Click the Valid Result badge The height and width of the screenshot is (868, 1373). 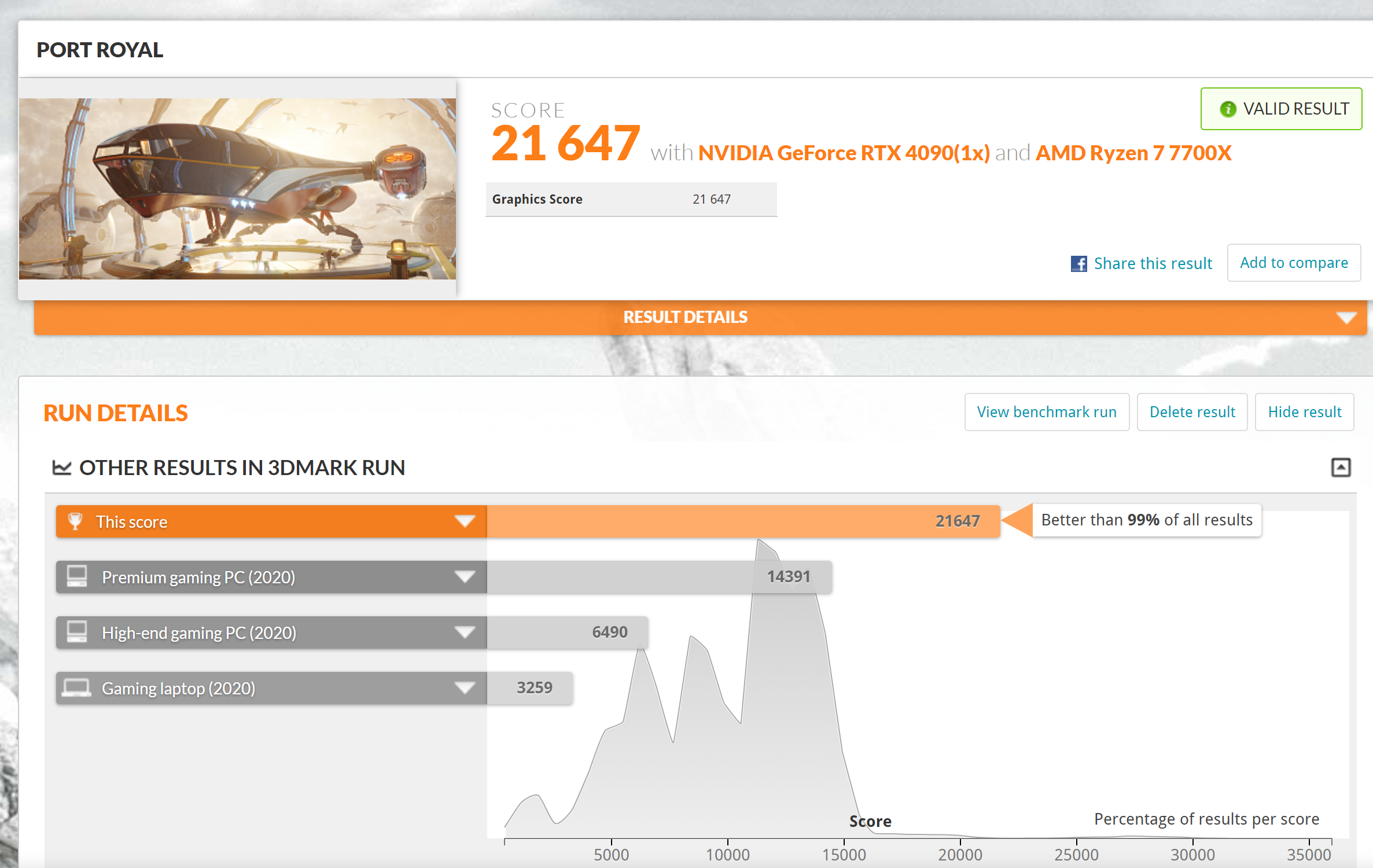[x=1281, y=109]
